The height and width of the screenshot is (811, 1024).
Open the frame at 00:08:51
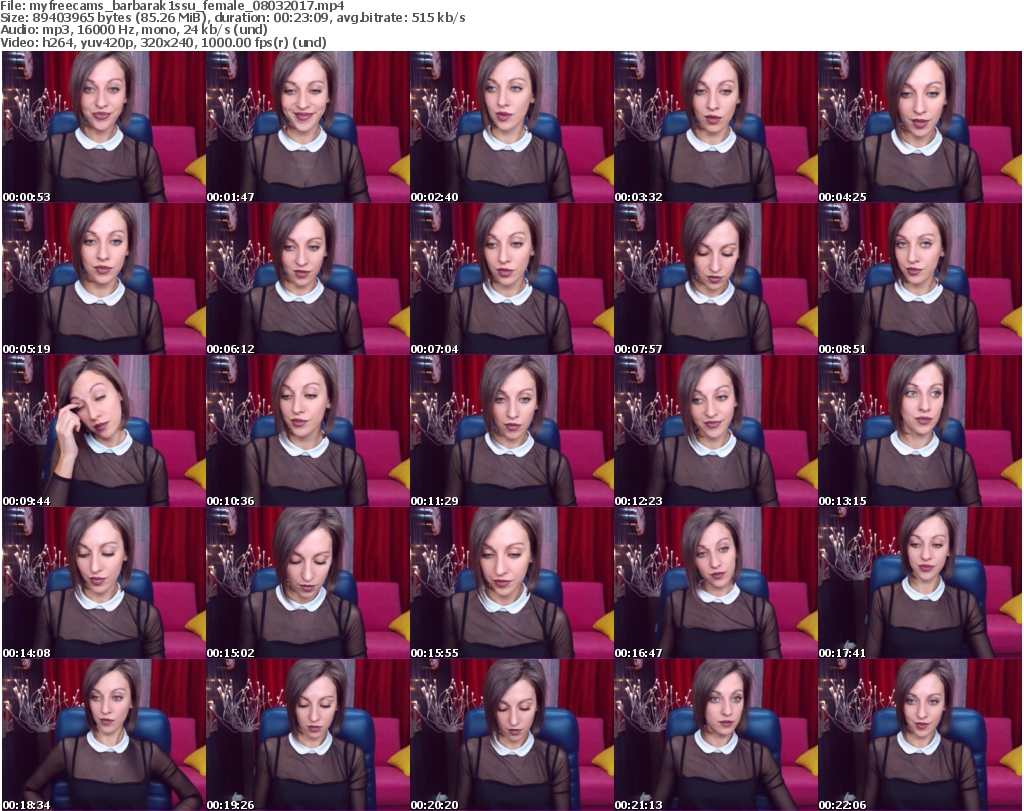click(x=920, y=279)
